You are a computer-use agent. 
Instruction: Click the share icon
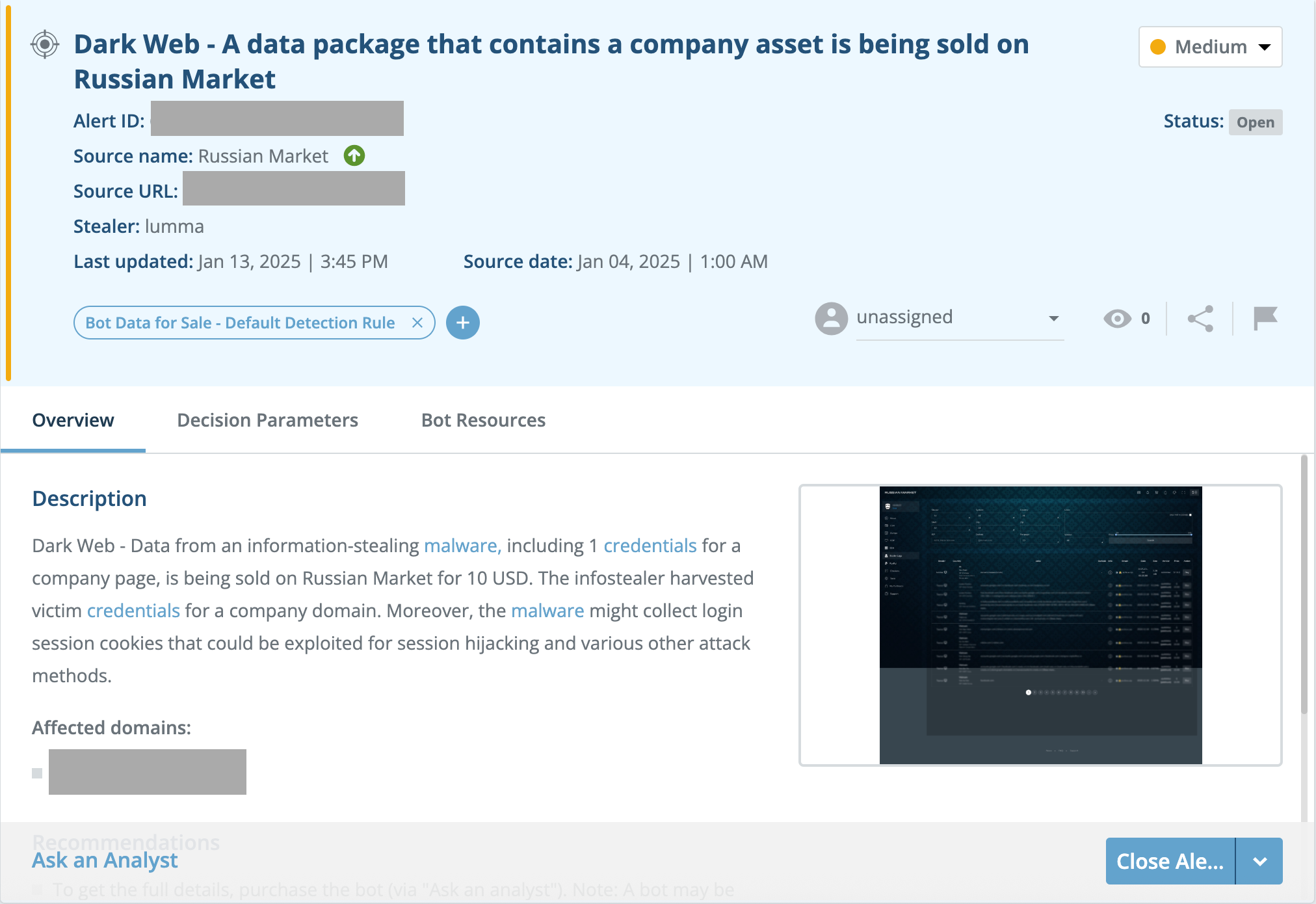pyautogui.click(x=1200, y=318)
